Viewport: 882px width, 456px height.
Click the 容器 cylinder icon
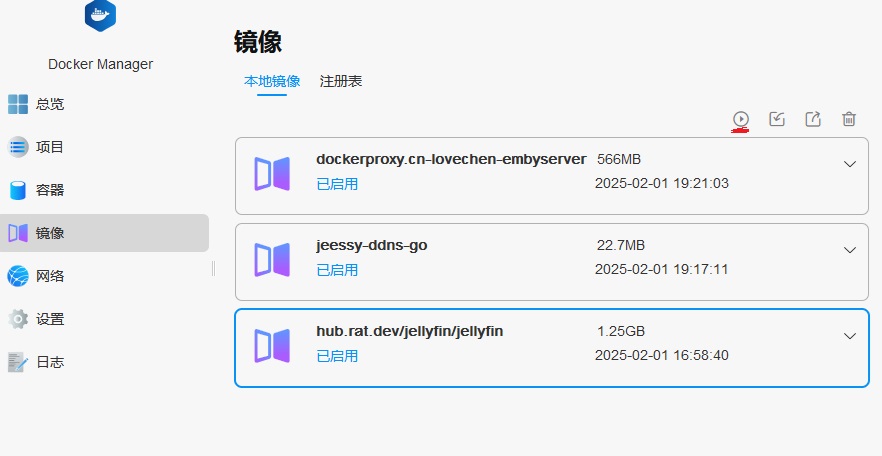[x=18, y=190]
